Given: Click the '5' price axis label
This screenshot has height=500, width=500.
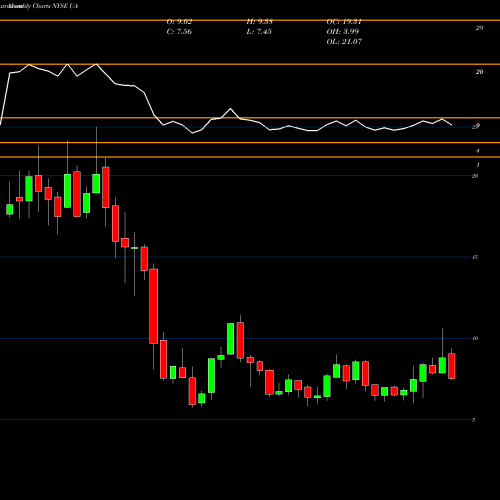Looking at the screenshot, I should click(473, 420).
